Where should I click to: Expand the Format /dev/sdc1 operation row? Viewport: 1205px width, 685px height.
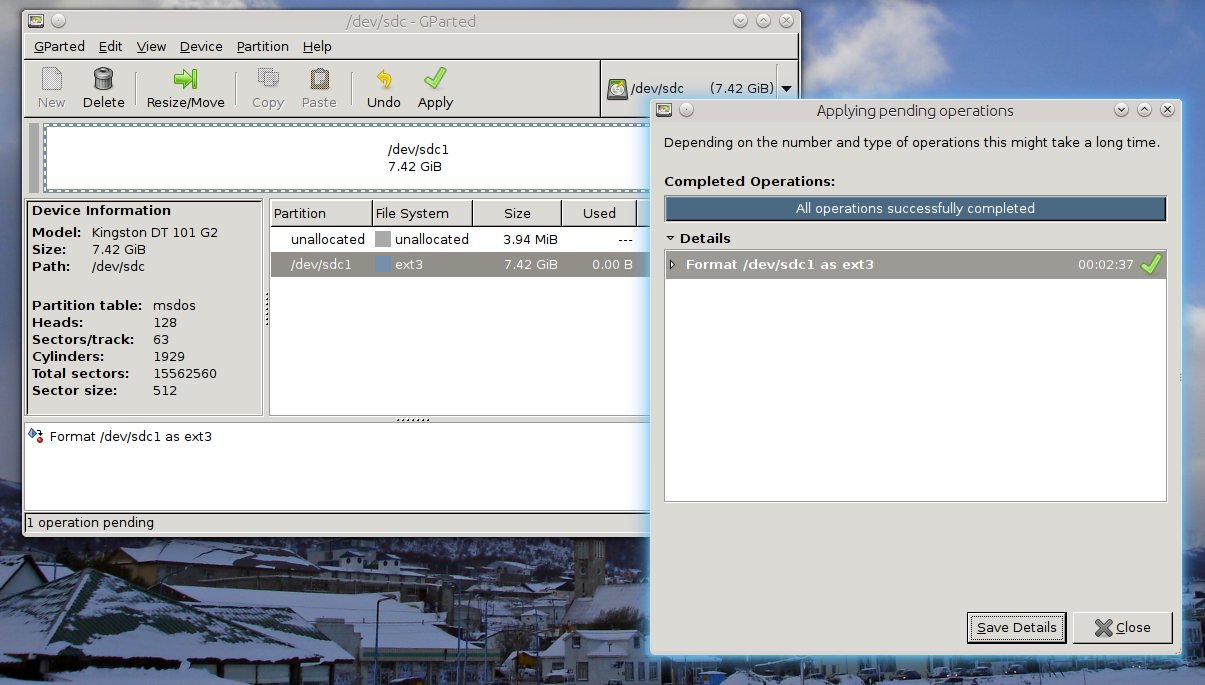point(672,265)
